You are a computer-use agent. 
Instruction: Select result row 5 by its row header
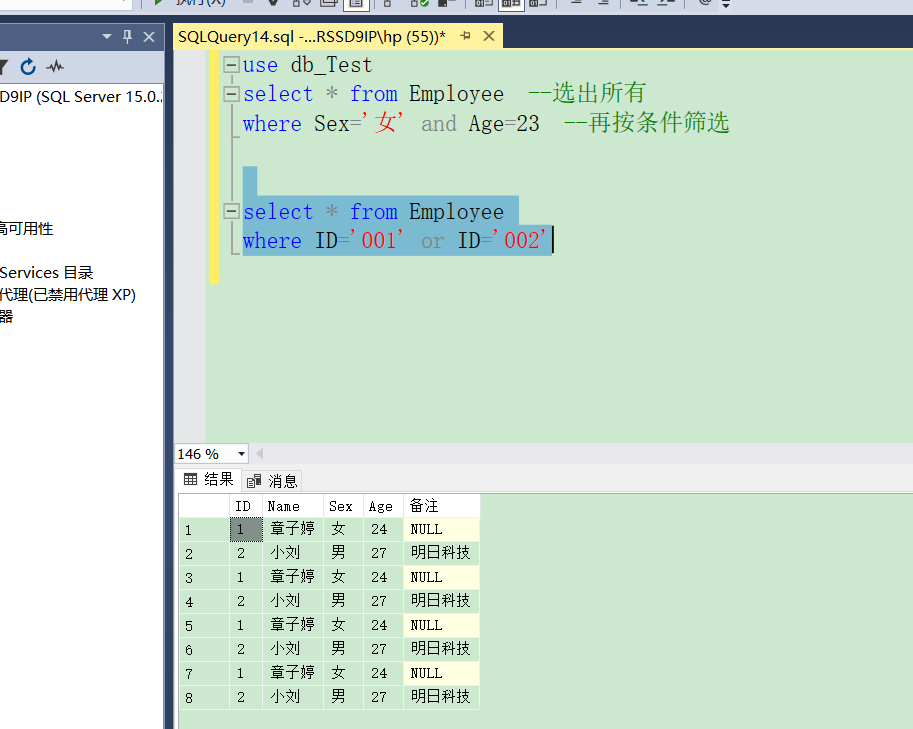tap(204, 626)
